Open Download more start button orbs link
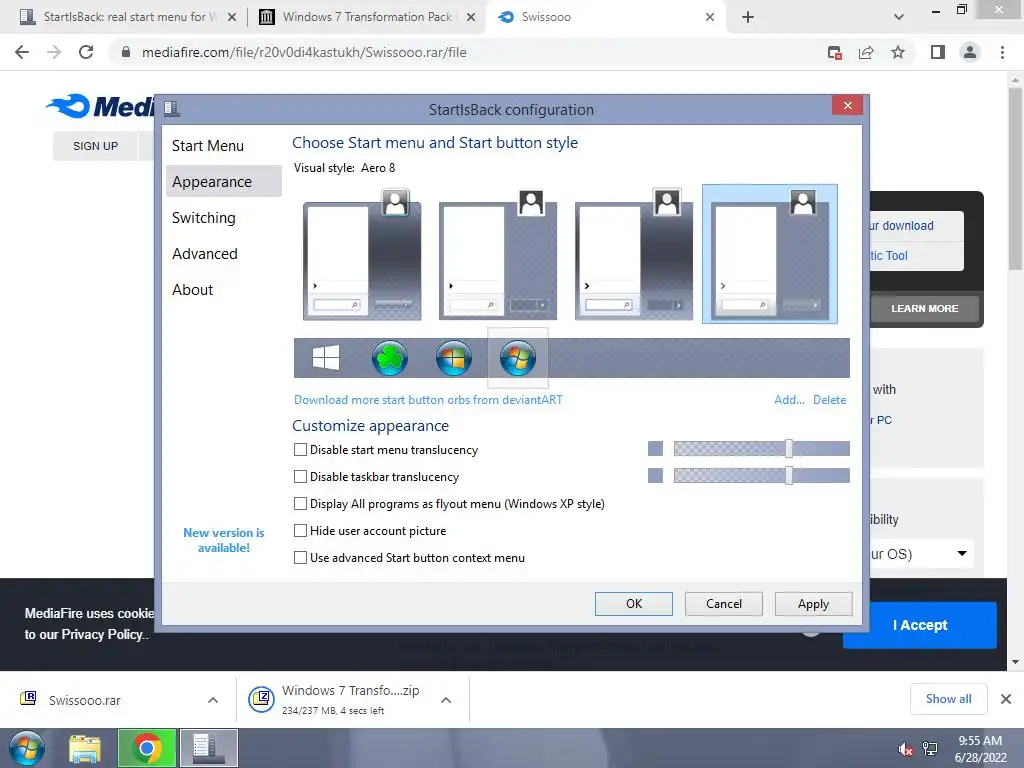1024x768 pixels. (x=428, y=400)
